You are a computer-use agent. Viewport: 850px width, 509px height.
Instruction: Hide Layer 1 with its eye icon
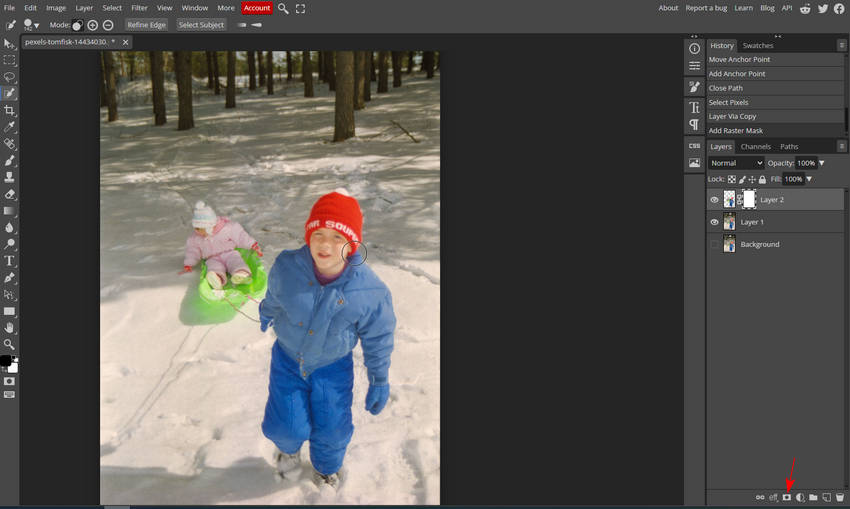click(714, 222)
